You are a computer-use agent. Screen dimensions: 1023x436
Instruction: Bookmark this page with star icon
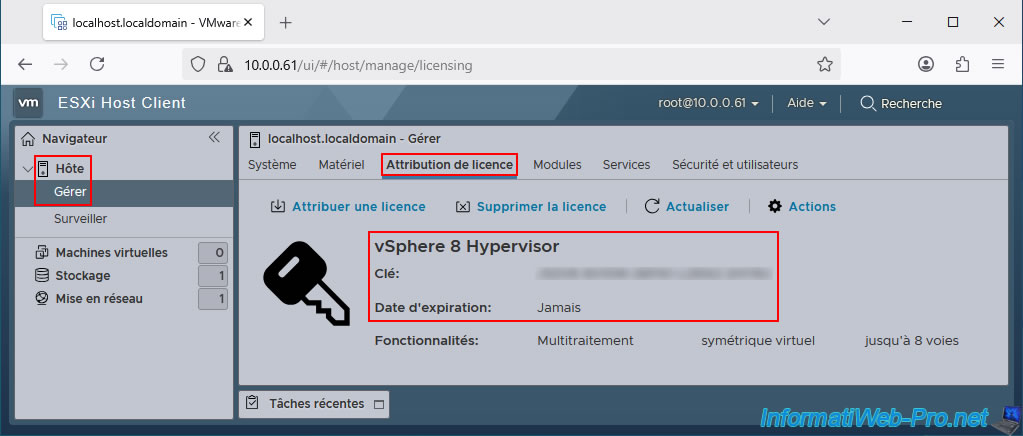pos(824,64)
